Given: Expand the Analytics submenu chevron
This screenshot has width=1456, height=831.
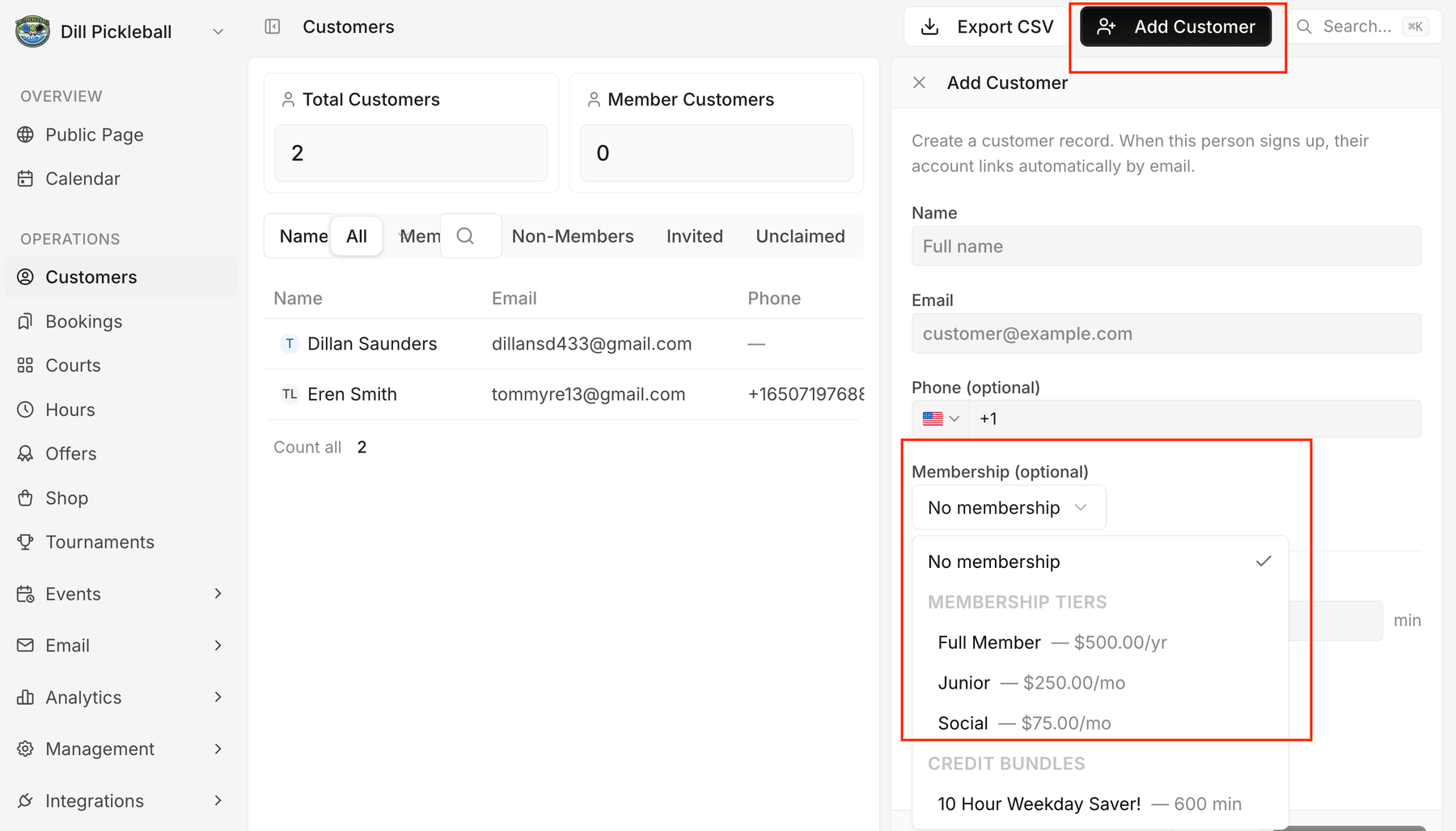Looking at the screenshot, I should click(x=218, y=697).
